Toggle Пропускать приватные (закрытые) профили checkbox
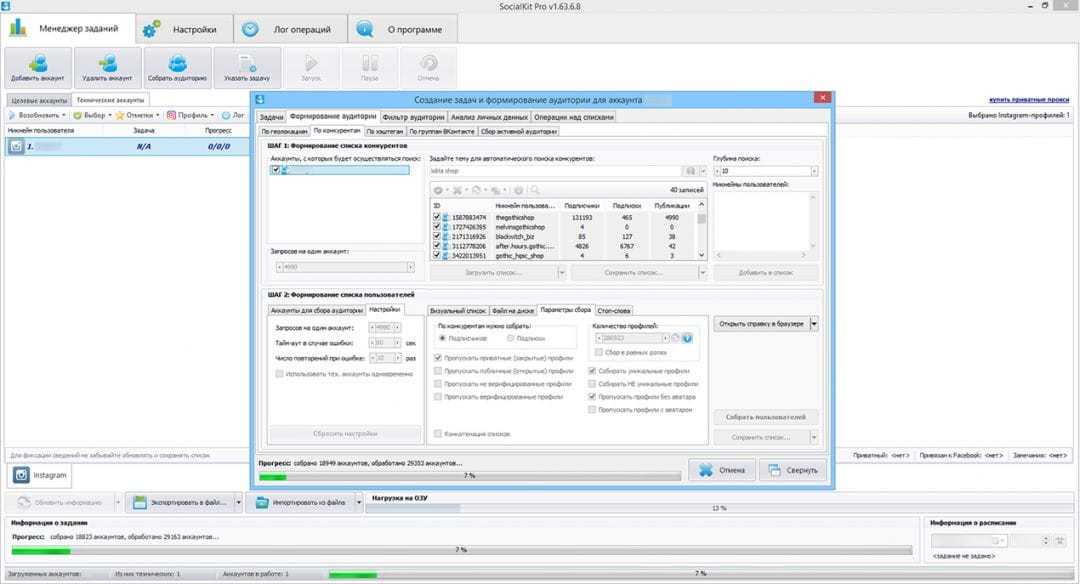1080x584 pixels. coord(438,357)
